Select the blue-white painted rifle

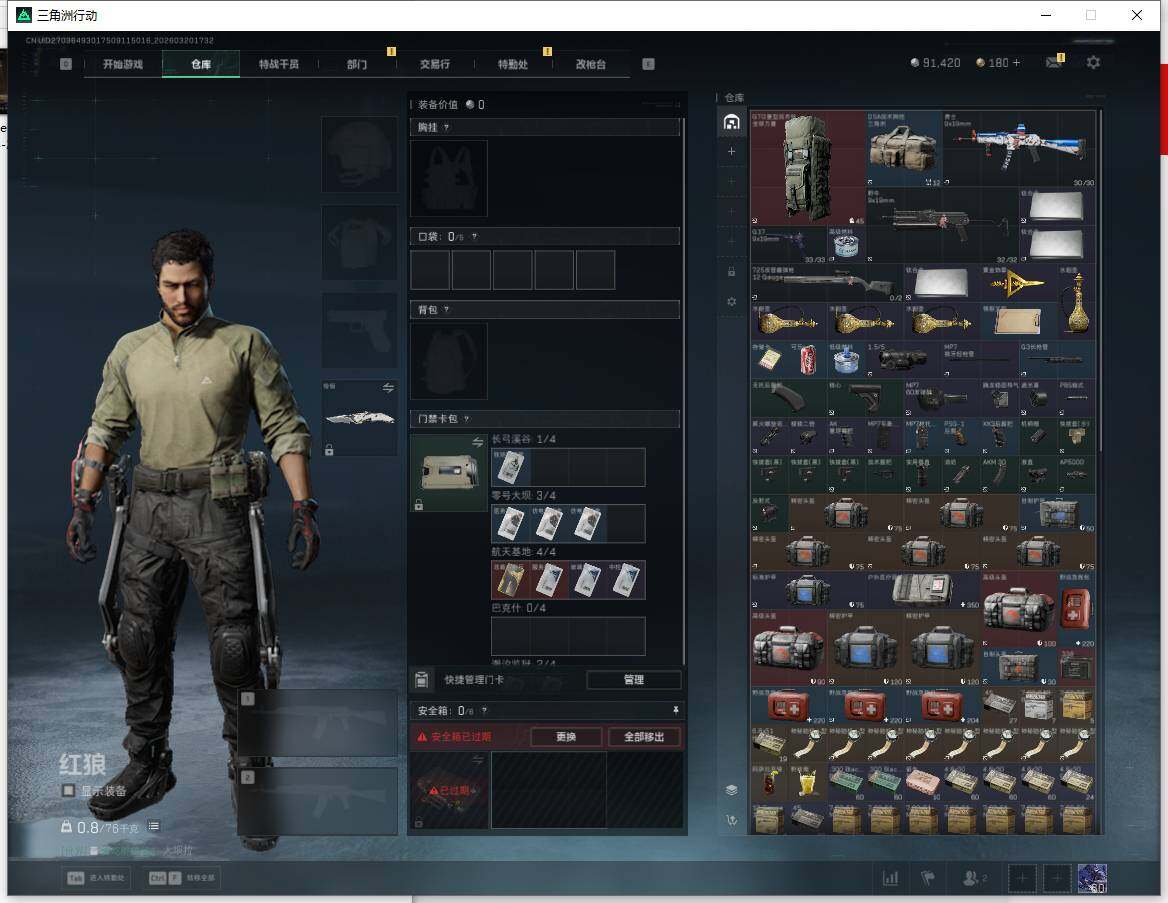pyautogui.click(x=1019, y=148)
